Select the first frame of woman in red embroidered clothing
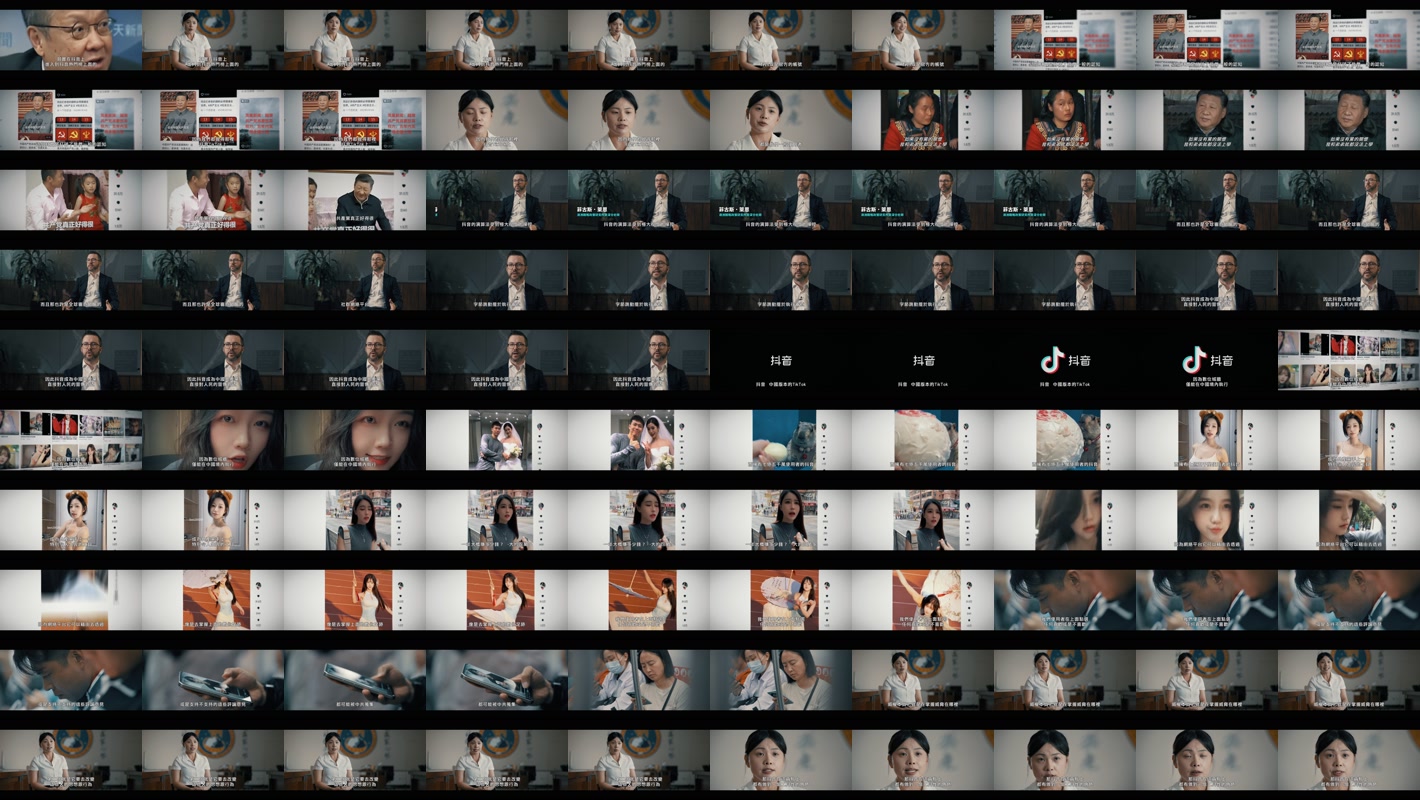Image resolution: width=1420 pixels, height=800 pixels. [923, 120]
